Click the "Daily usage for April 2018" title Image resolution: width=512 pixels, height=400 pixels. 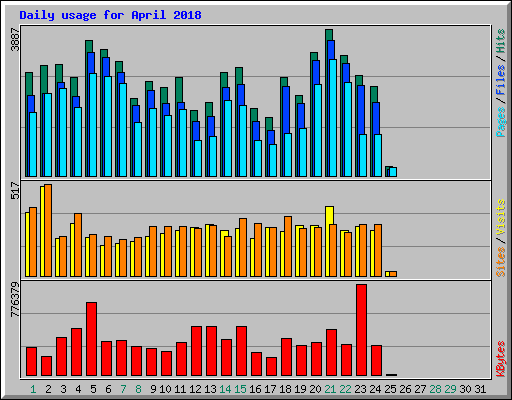point(110,15)
